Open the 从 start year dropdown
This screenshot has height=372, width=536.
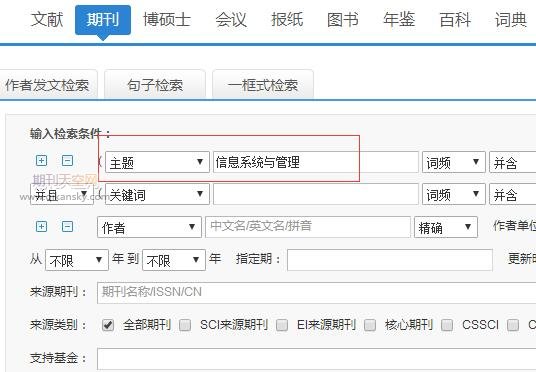(x=77, y=260)
